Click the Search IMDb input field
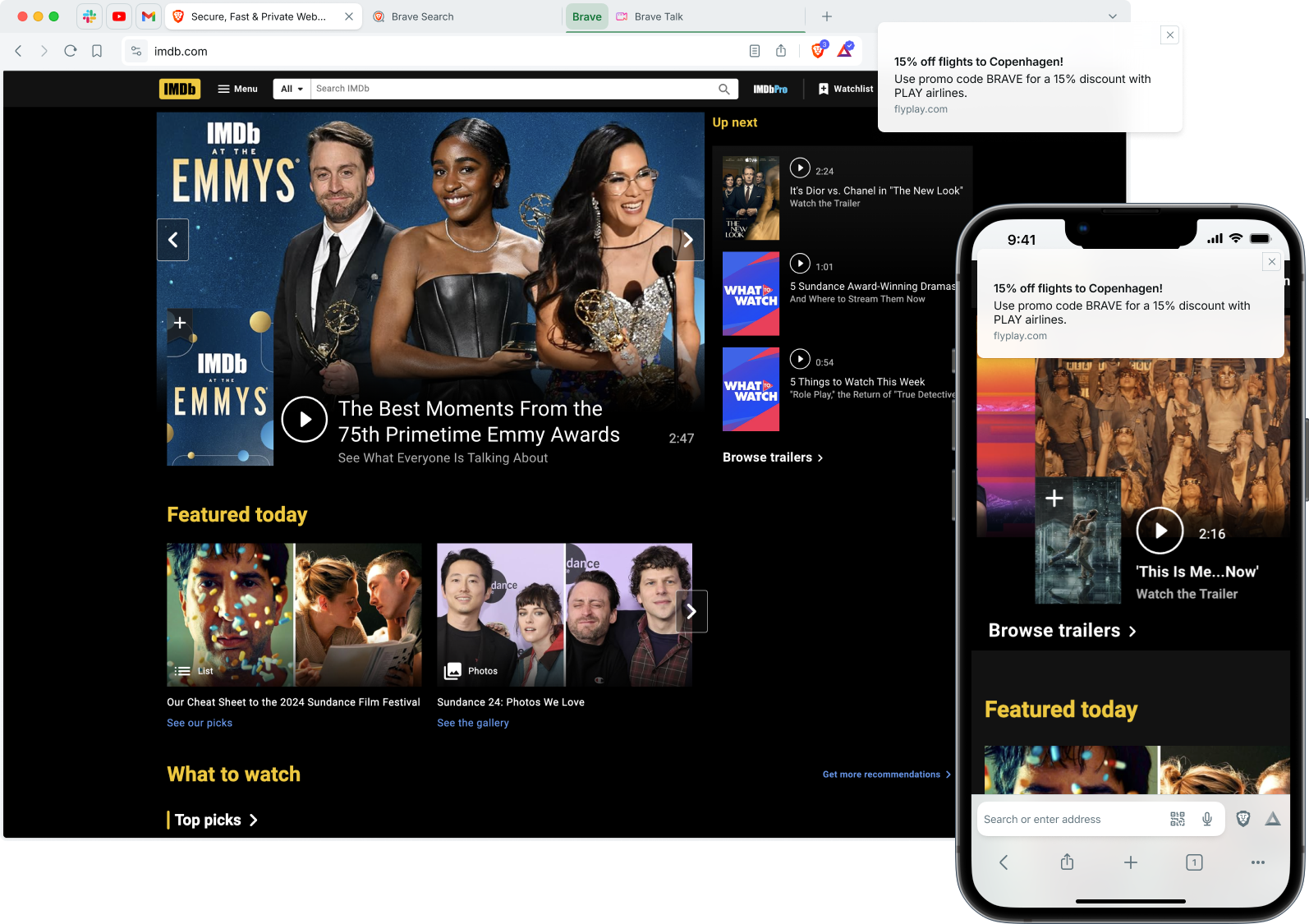 513,89
